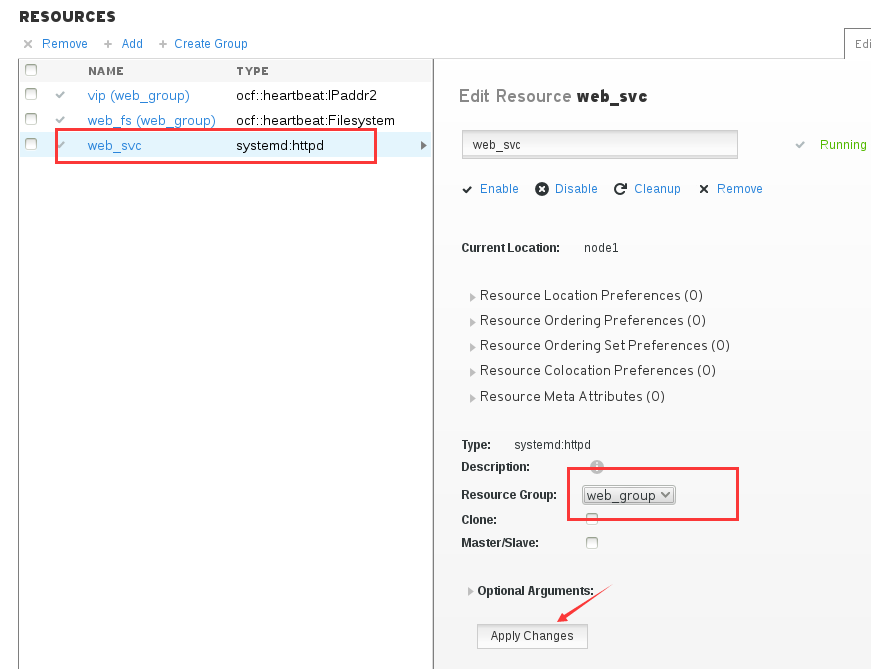871x669 pixels.
Task: Open the web_fs (web_group) resource
Action: click(151, 121)
